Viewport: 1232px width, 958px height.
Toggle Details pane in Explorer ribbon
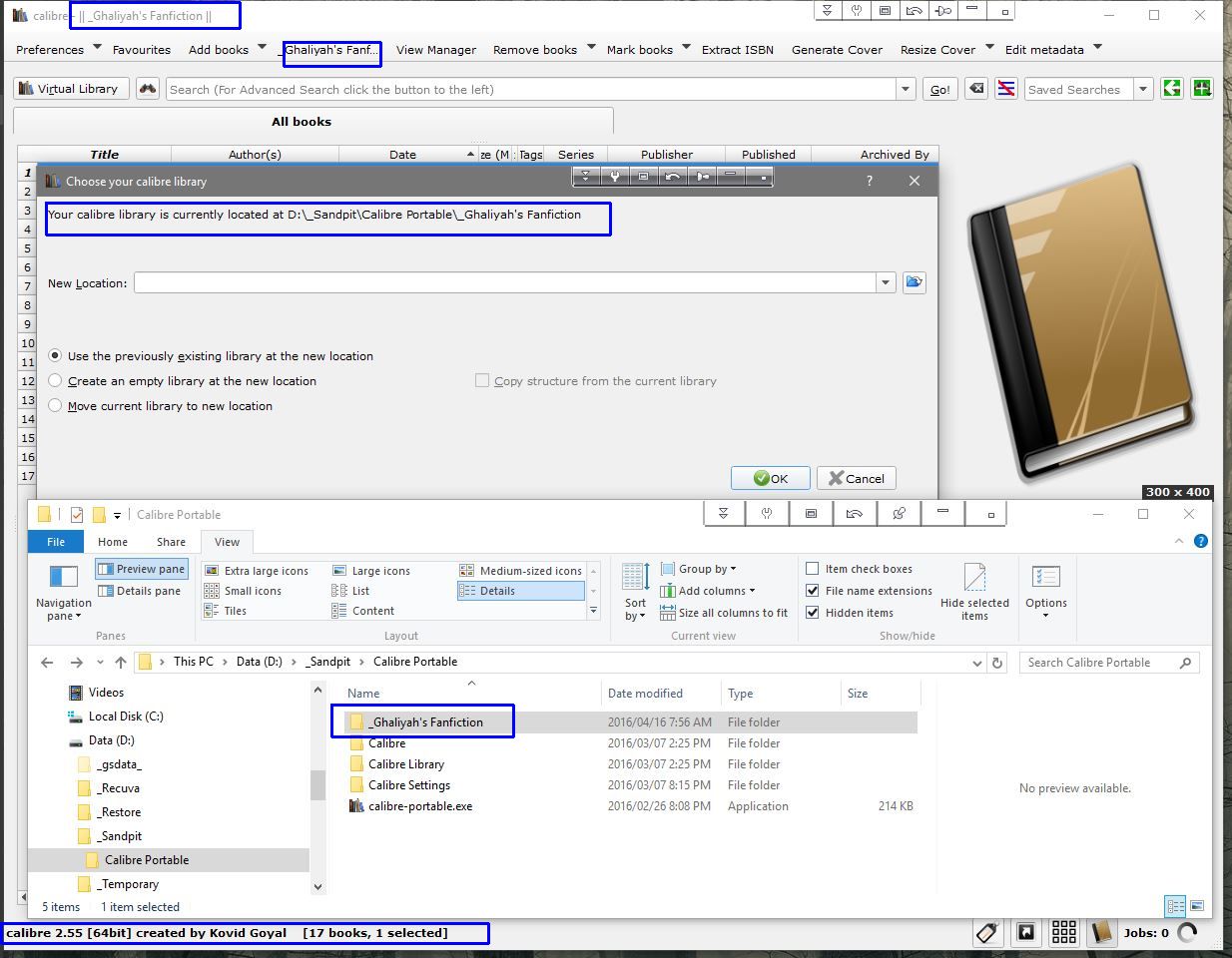(139, 591)
